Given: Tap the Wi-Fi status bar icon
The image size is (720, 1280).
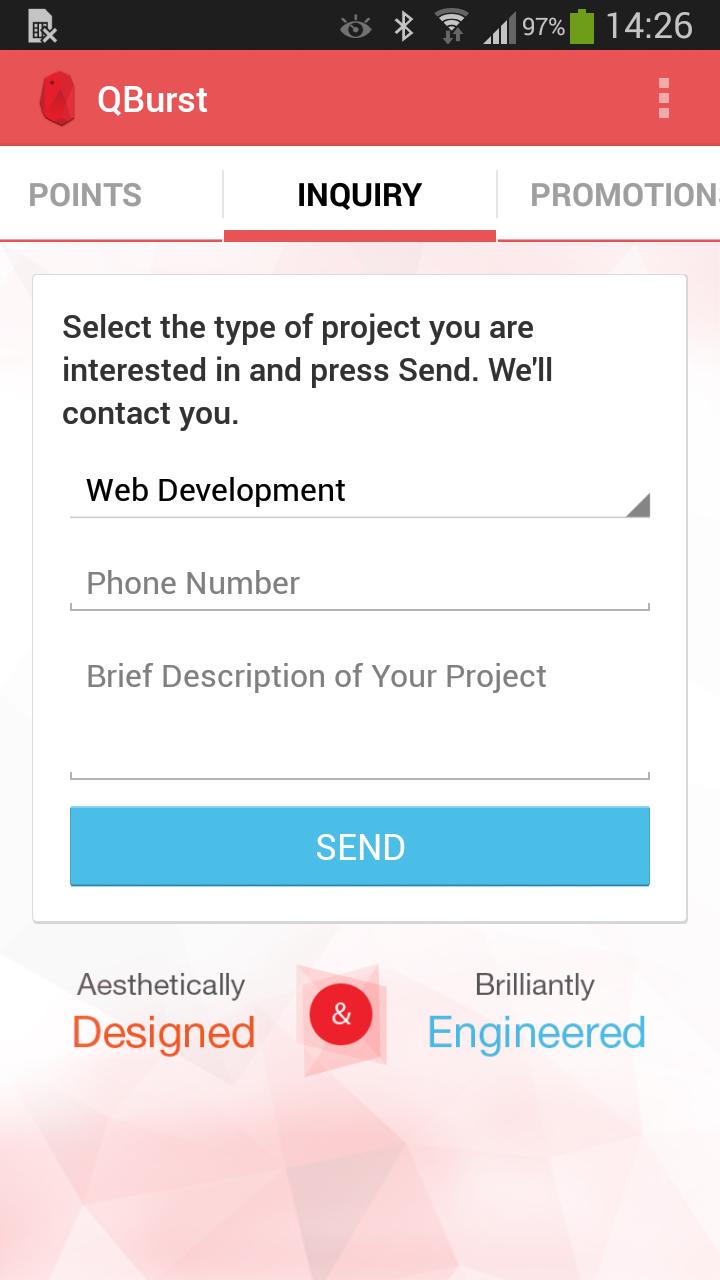Looking at the screenshot, I should [x=452, y=26].
